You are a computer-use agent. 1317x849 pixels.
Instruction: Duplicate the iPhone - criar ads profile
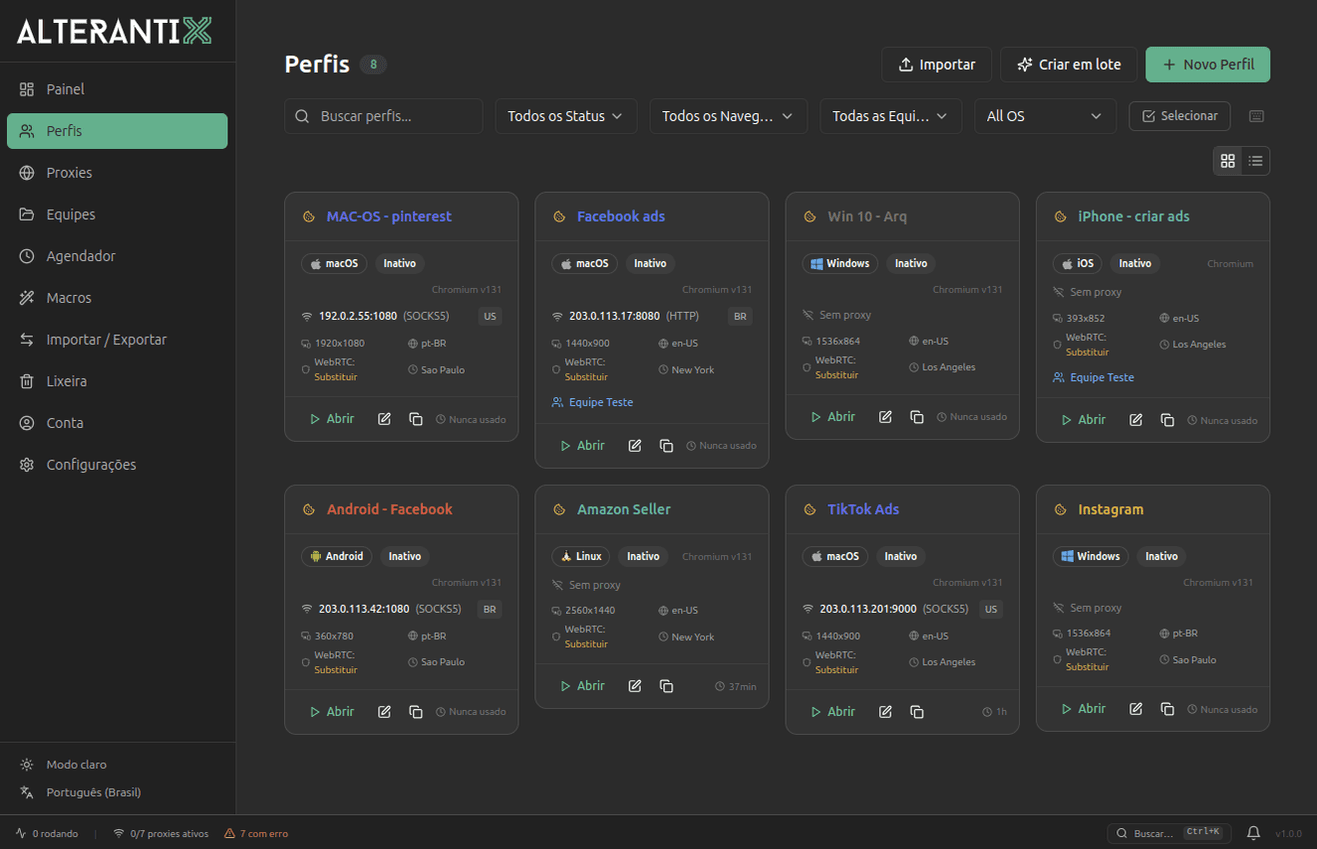(1167, 420)
